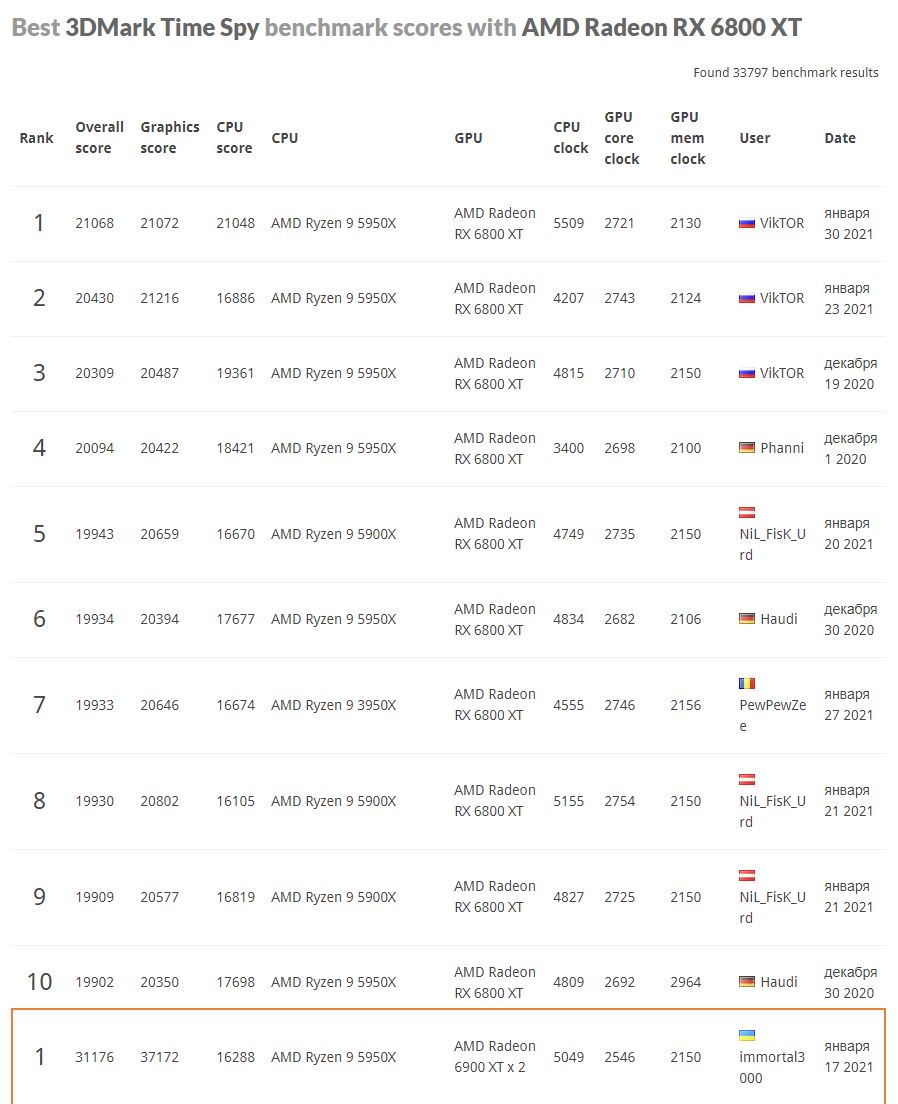
Task: Open the immortal3000 user link
Action: point(772,1067)
